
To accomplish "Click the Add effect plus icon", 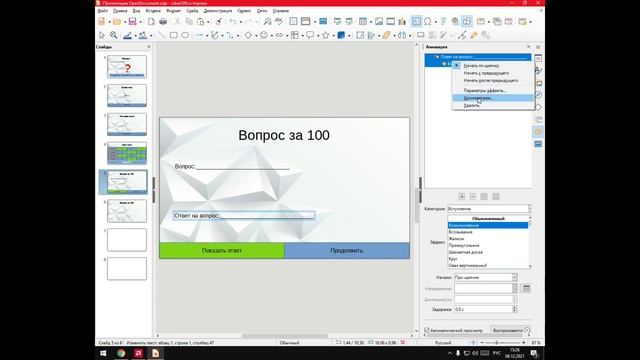I will (x=462, y=197).
